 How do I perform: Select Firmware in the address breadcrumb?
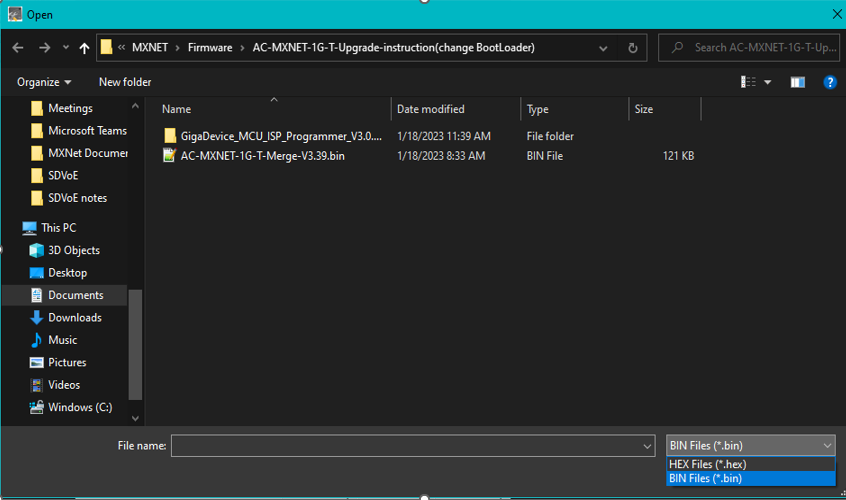210,47
